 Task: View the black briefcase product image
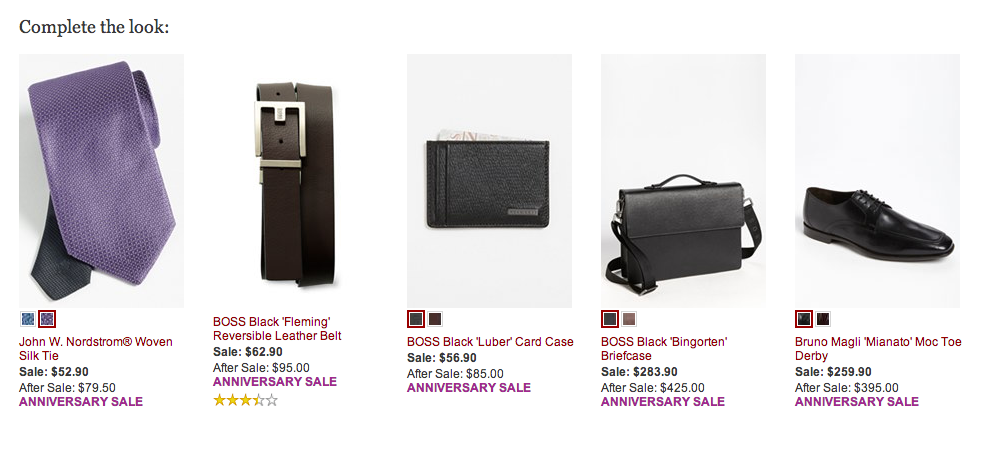click(683, 181)
